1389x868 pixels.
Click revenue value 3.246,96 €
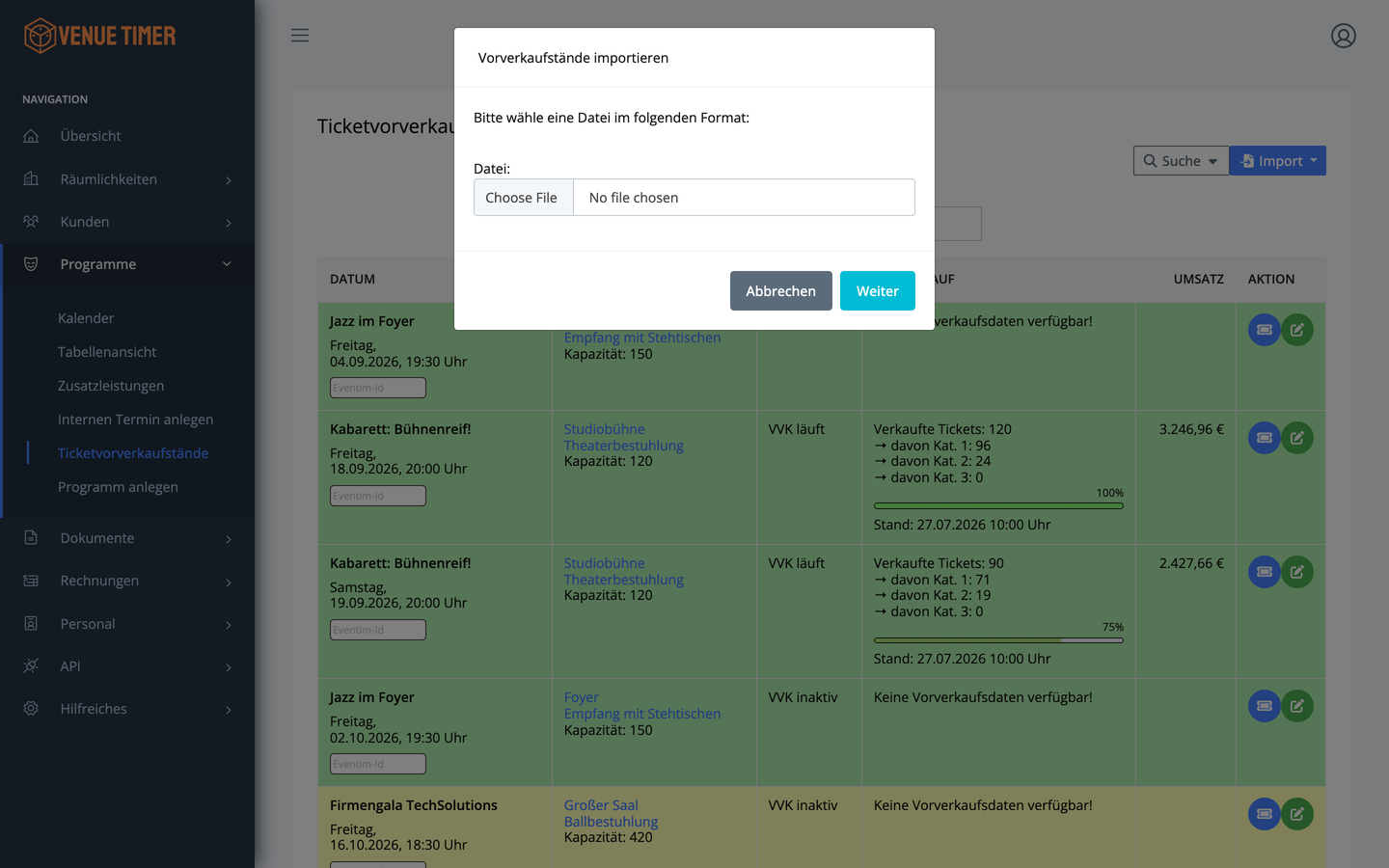[1191, 429]
